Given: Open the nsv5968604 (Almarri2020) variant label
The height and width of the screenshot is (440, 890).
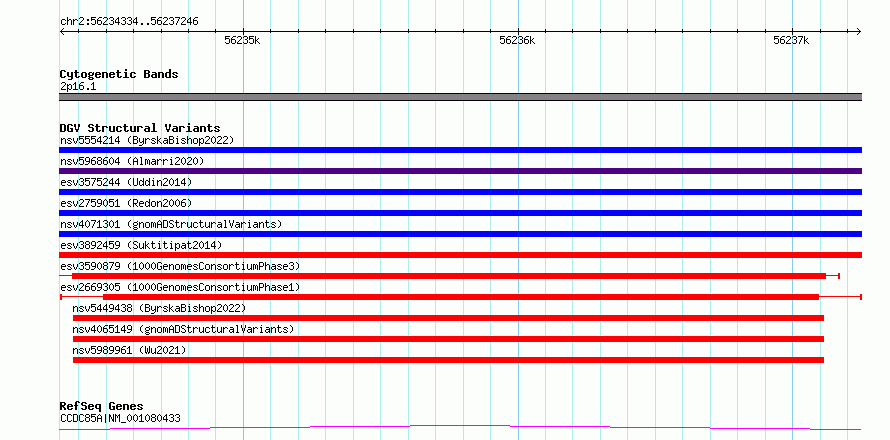Looking at the screenshot, I should coord(132,161).
